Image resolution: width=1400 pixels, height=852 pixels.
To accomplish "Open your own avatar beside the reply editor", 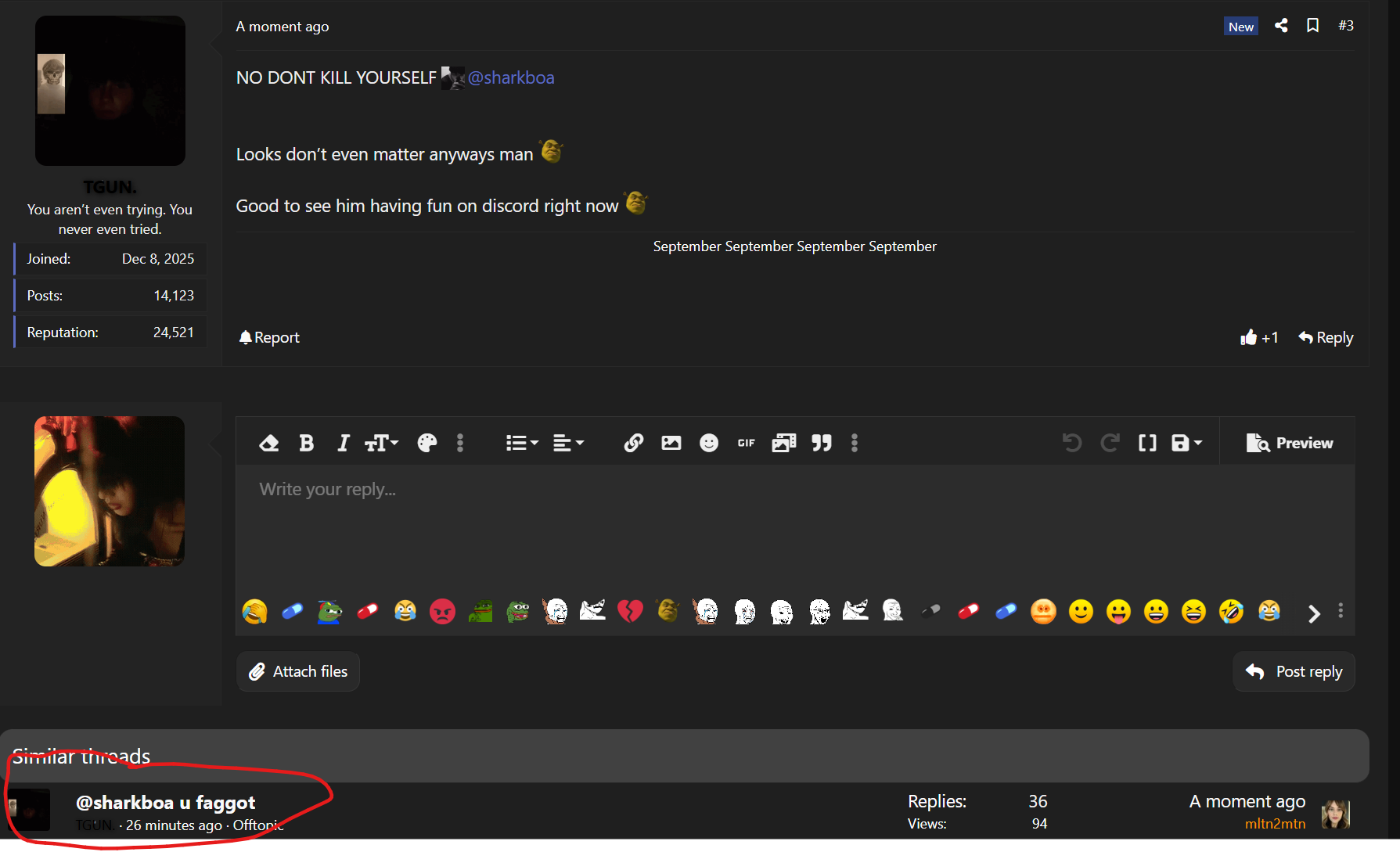I will [x=110, y=491].
